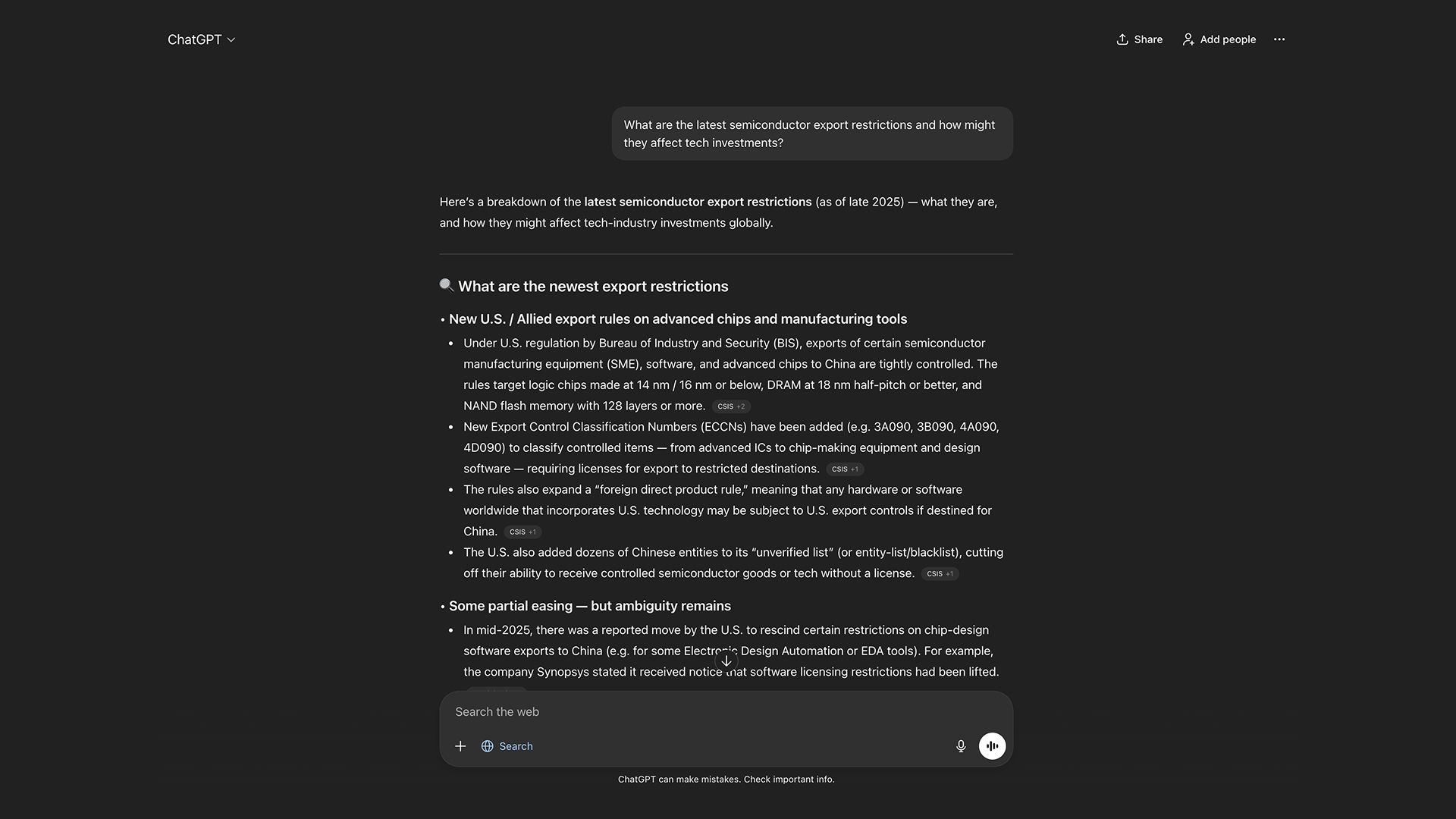Click the Add people button
This screenshot has height=819, width=1456.
[x=1218, y=39]
